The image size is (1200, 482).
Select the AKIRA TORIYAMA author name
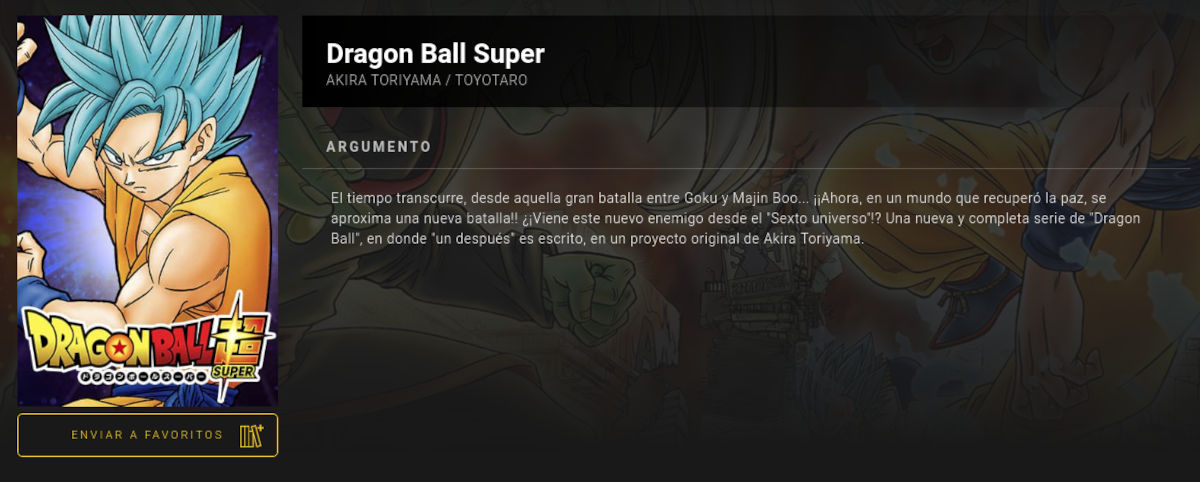(383, 80)
